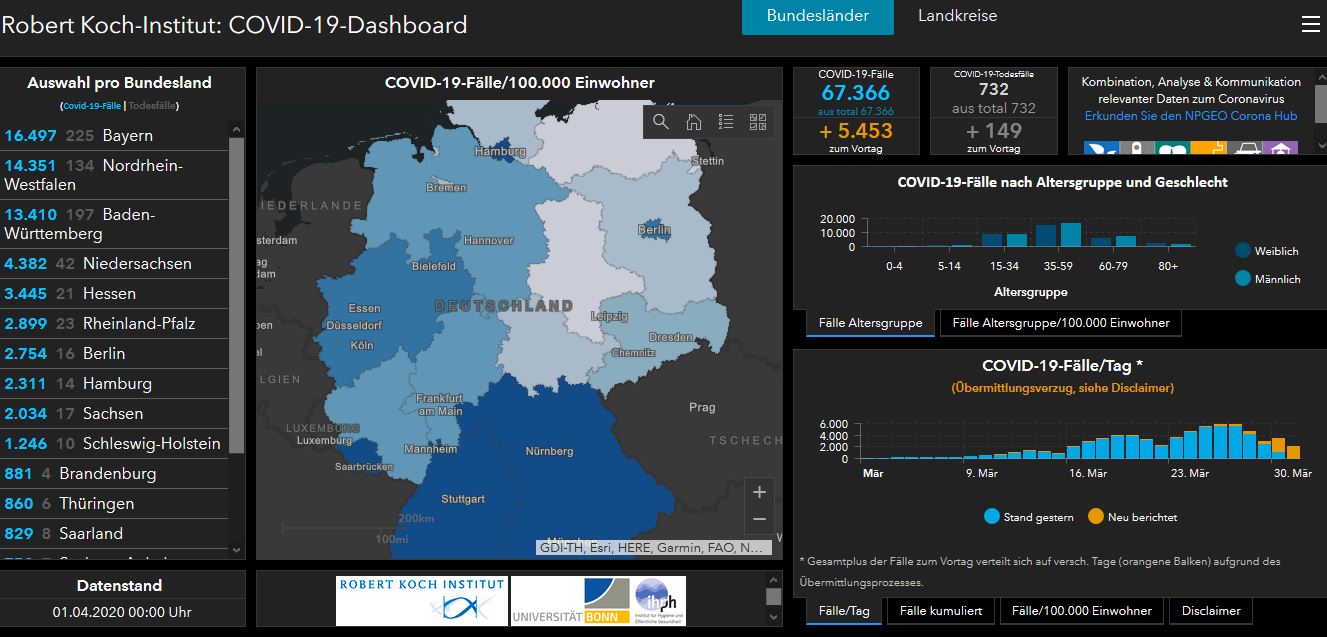Select the magnifier search icon on the map
1327x637 pixels.
[661, 122]
